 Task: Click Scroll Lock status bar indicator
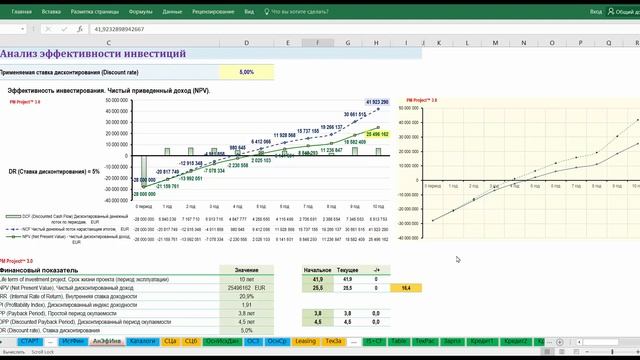coord(43,352)
